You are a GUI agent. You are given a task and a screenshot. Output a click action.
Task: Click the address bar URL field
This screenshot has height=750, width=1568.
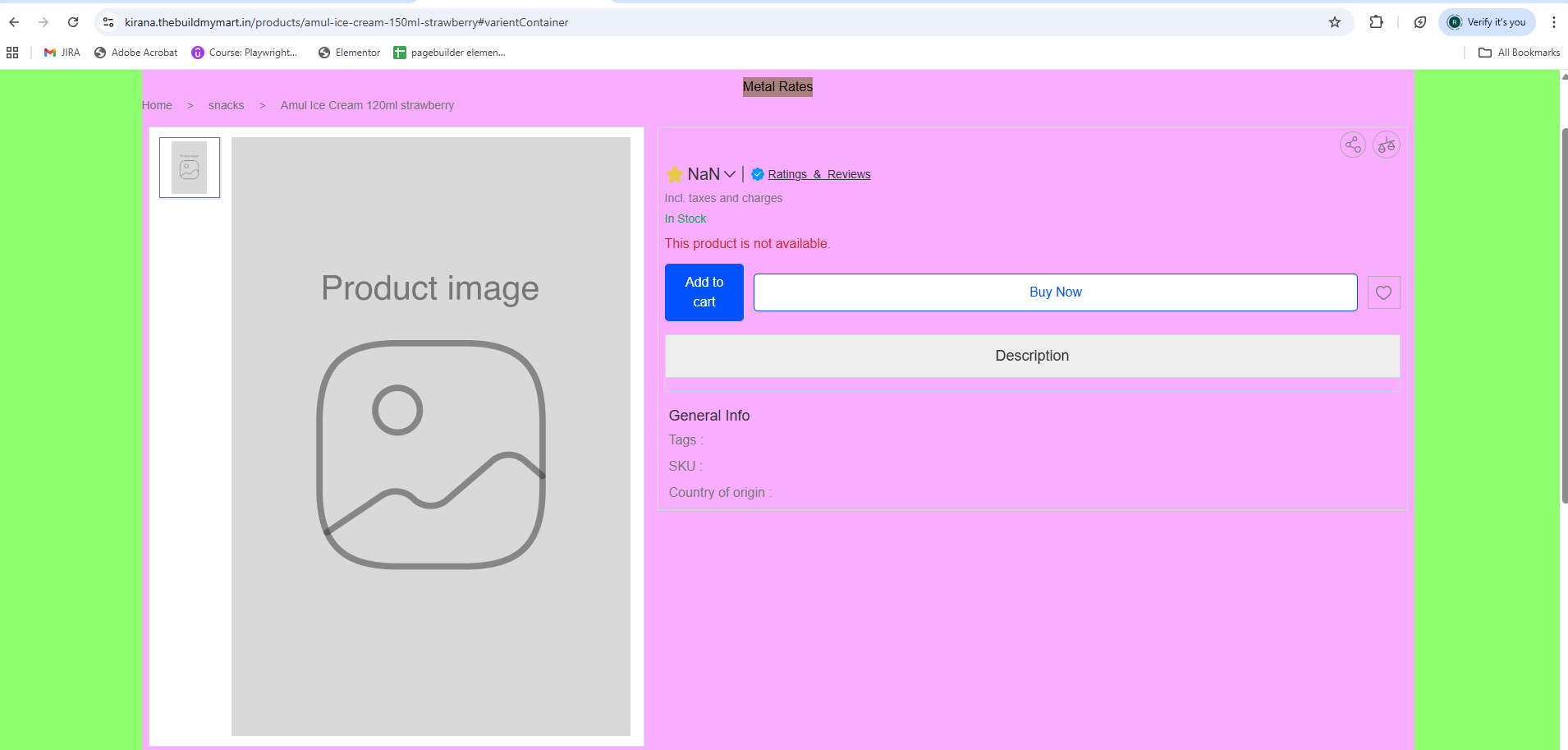pyautogui.click(x=722, y=22)
